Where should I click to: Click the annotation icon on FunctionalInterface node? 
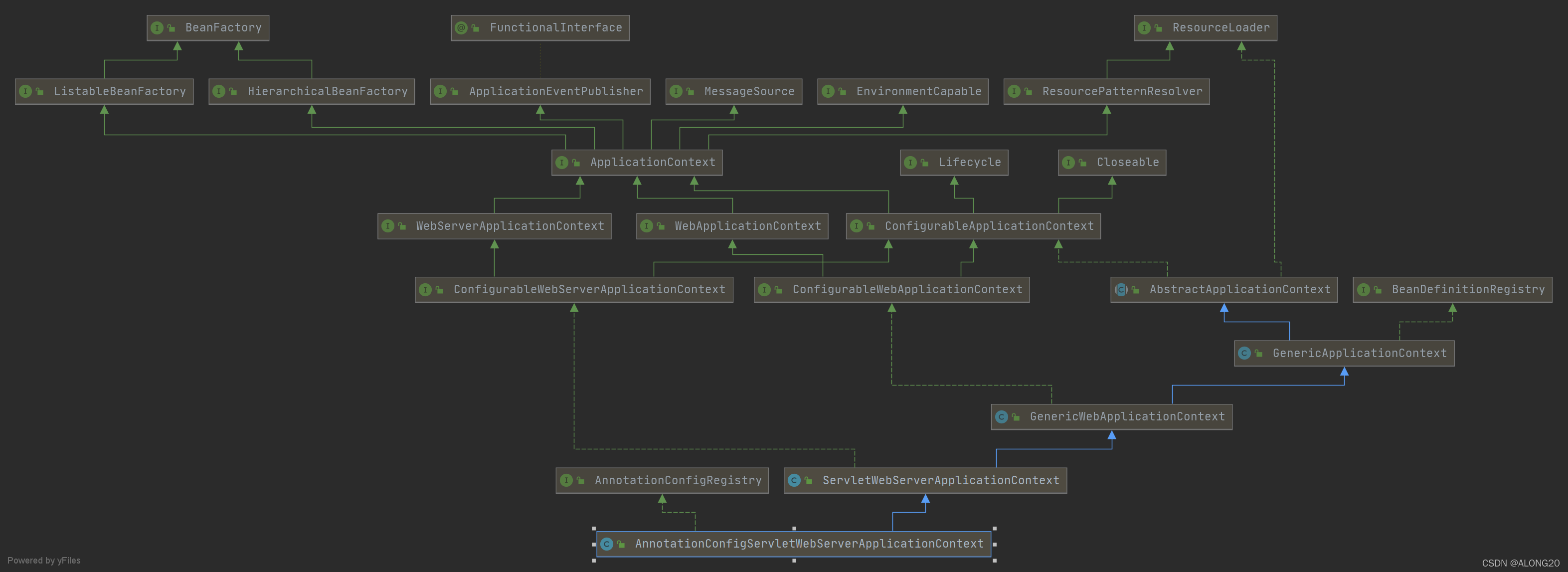pyautogui.click(x=461, y=28)
